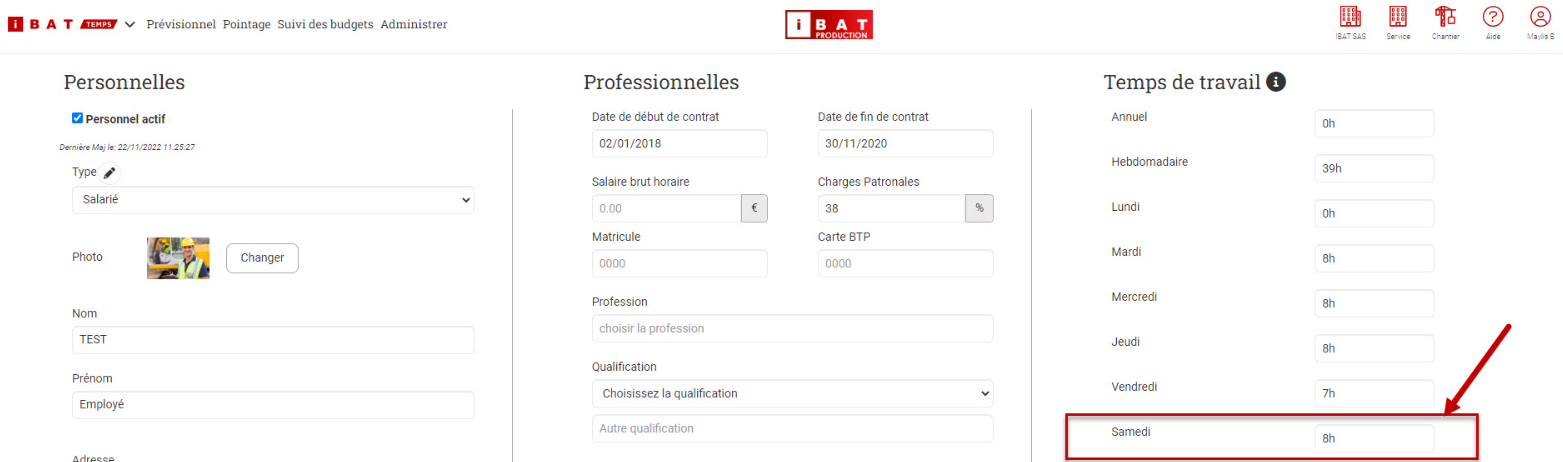The image size is (1563, 462).
Task: Expand the Type dropdown showing Salarié
Action: tap(273, 200)
